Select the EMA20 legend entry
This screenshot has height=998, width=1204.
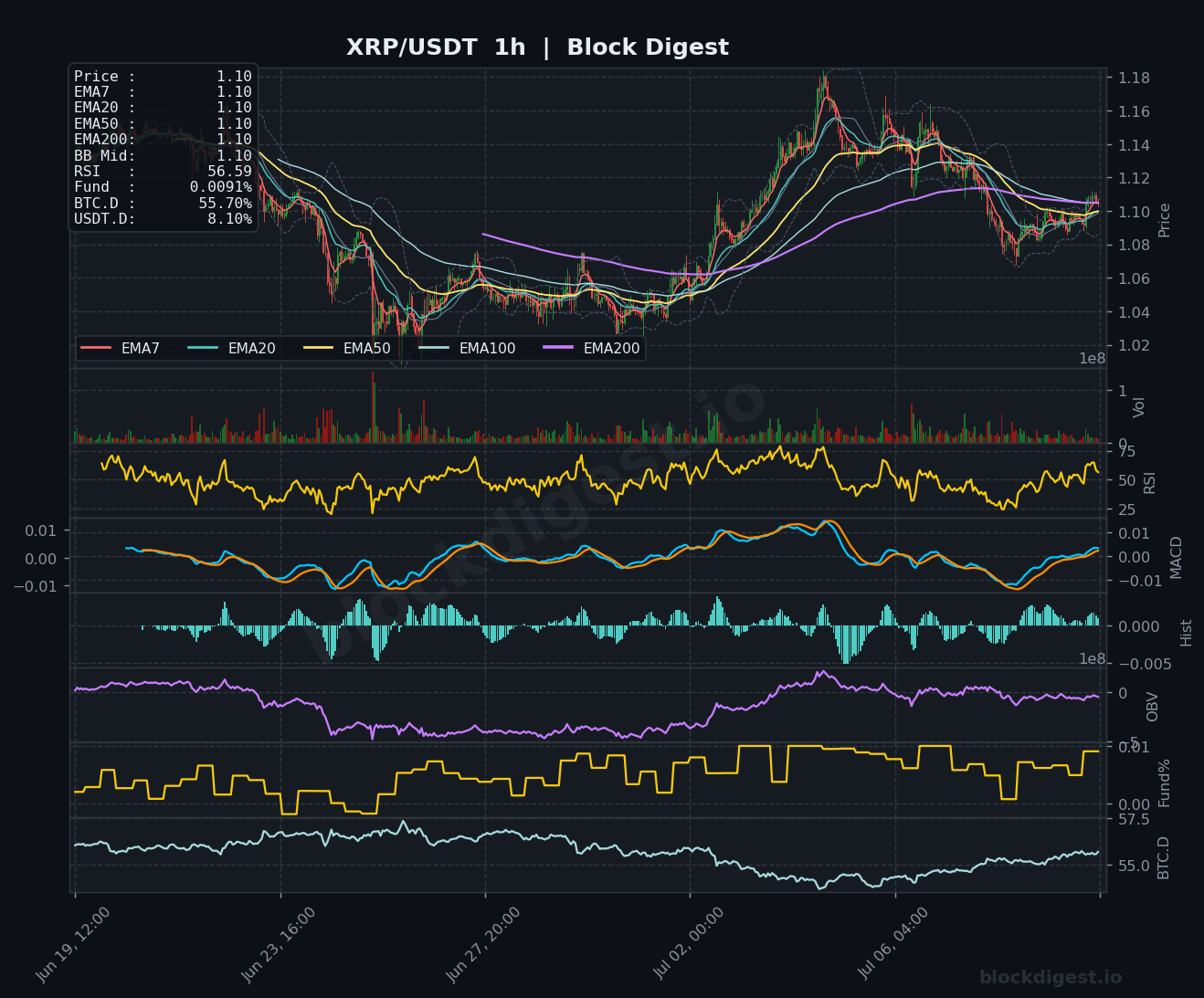pyautogui.click(x=231, y=348)
